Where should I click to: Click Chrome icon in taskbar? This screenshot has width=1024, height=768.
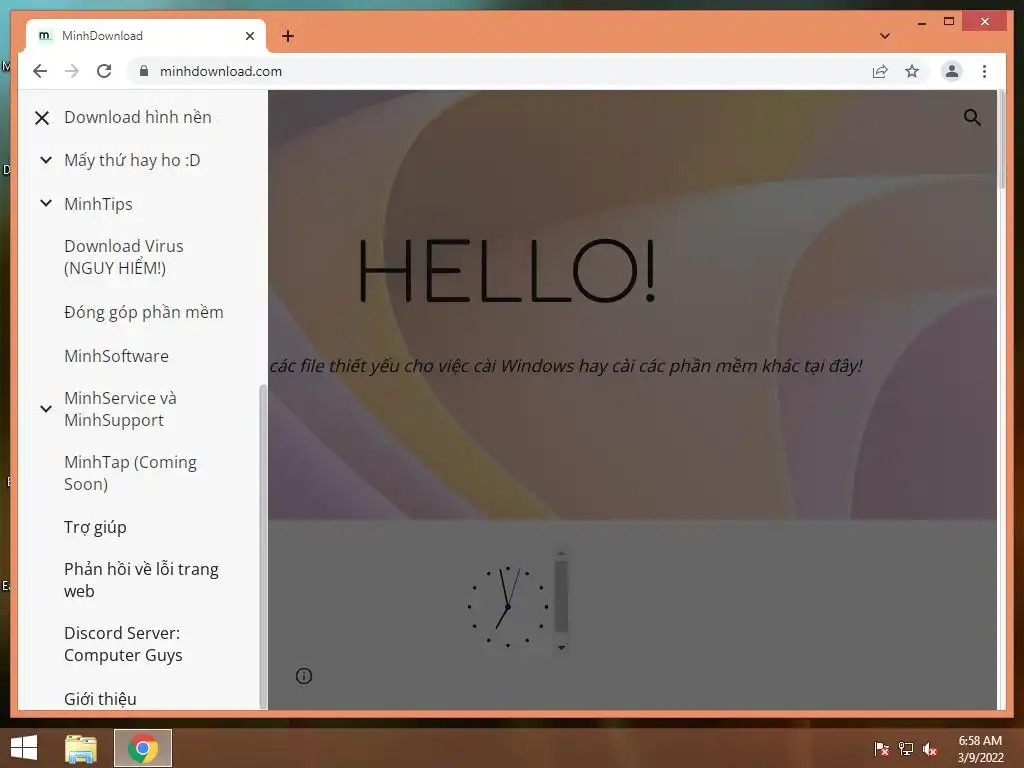(x=143, y=748)
